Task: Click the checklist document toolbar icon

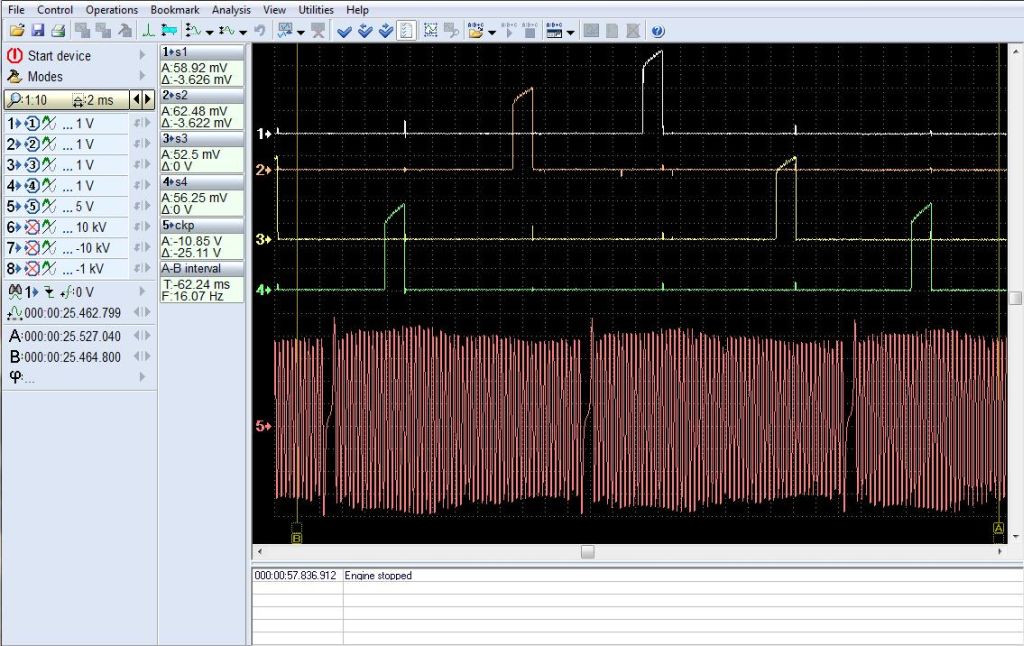Action: 406,31
